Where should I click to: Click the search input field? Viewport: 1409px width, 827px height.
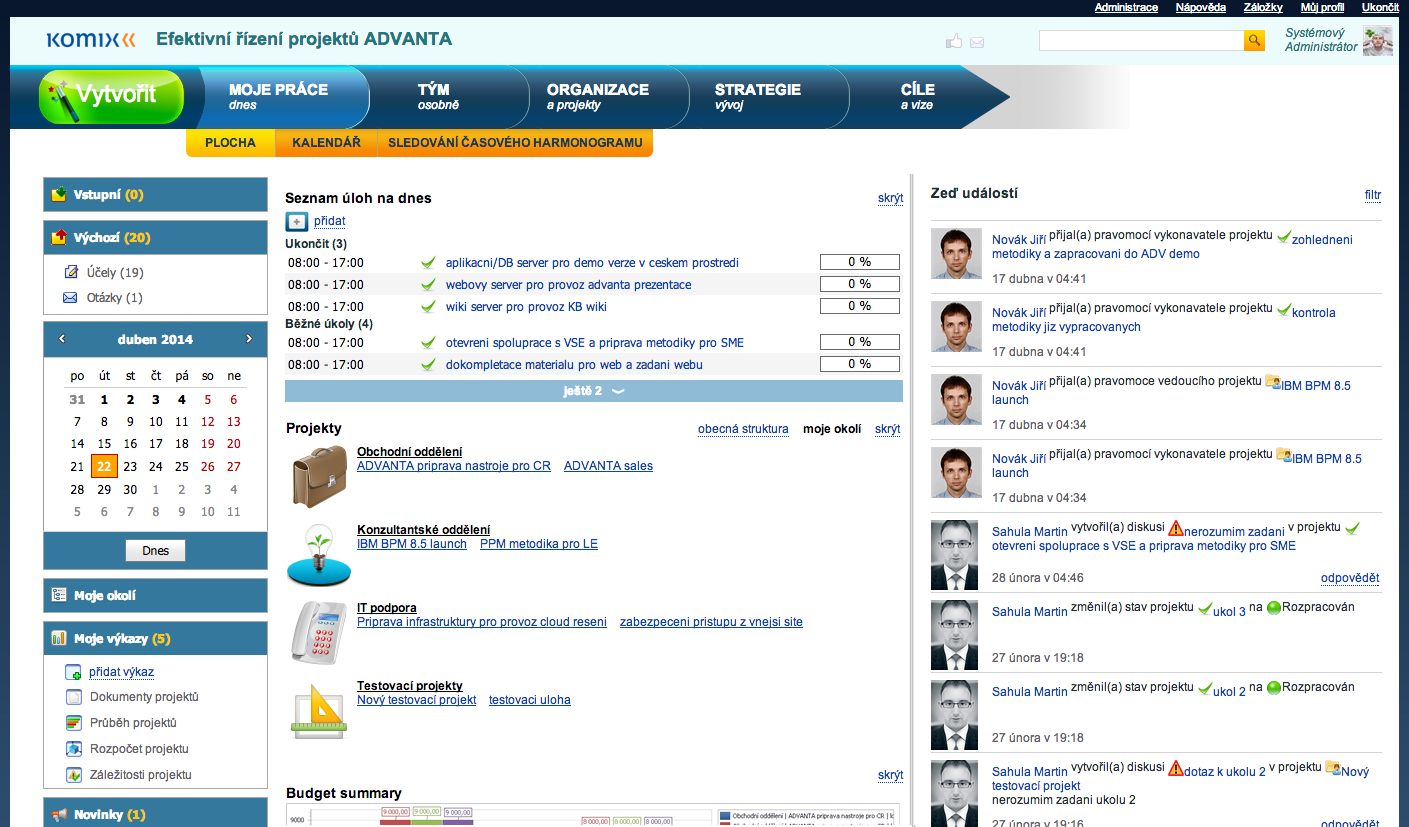[1141, 40]
